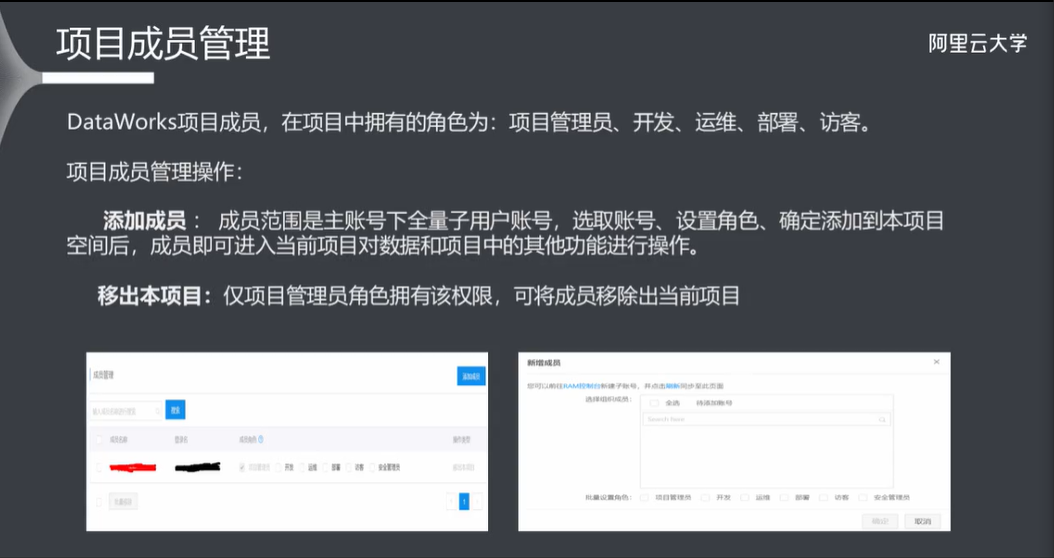
Task: Enable the 运维 role in member row
Action: [x=302, y=467]
